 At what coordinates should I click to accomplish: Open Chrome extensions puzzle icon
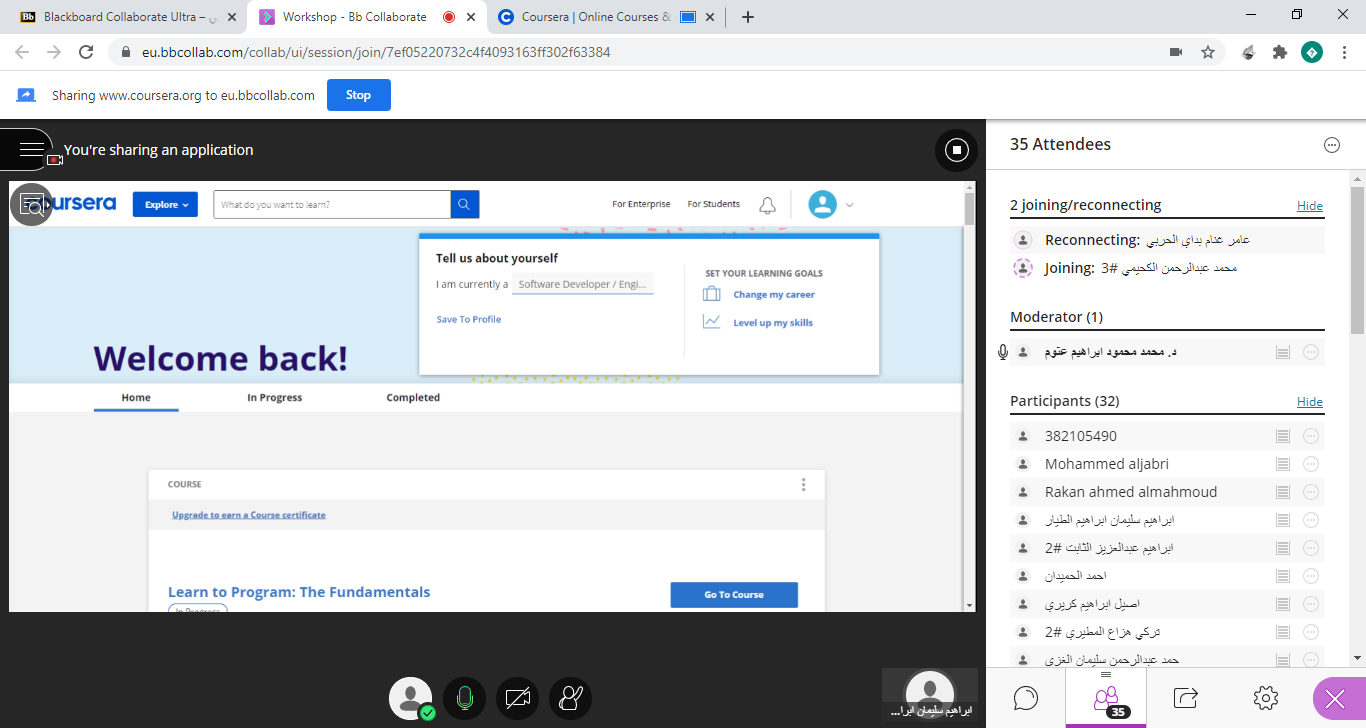(x=1279, y=52)
